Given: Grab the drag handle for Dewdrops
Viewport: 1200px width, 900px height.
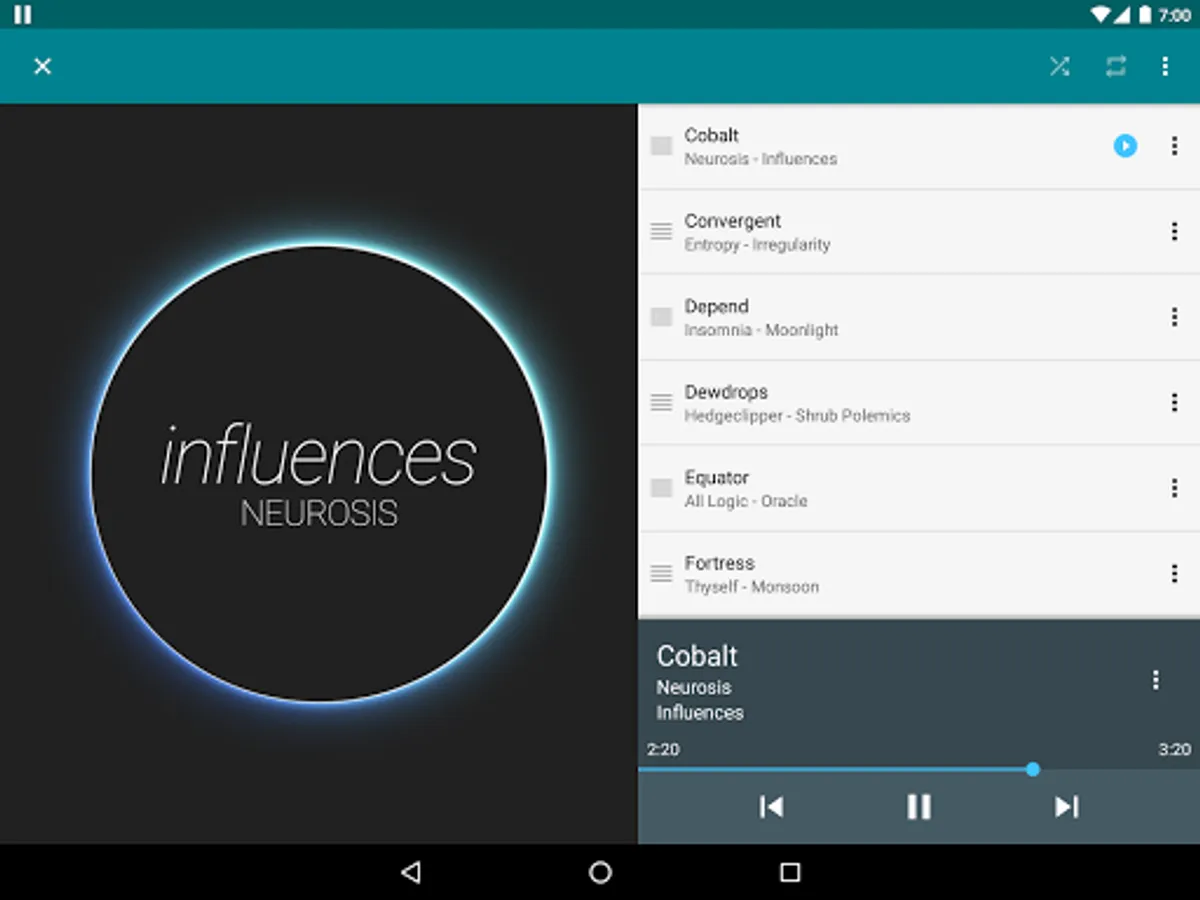Looking at the screenshot, I should coord(661,402).
